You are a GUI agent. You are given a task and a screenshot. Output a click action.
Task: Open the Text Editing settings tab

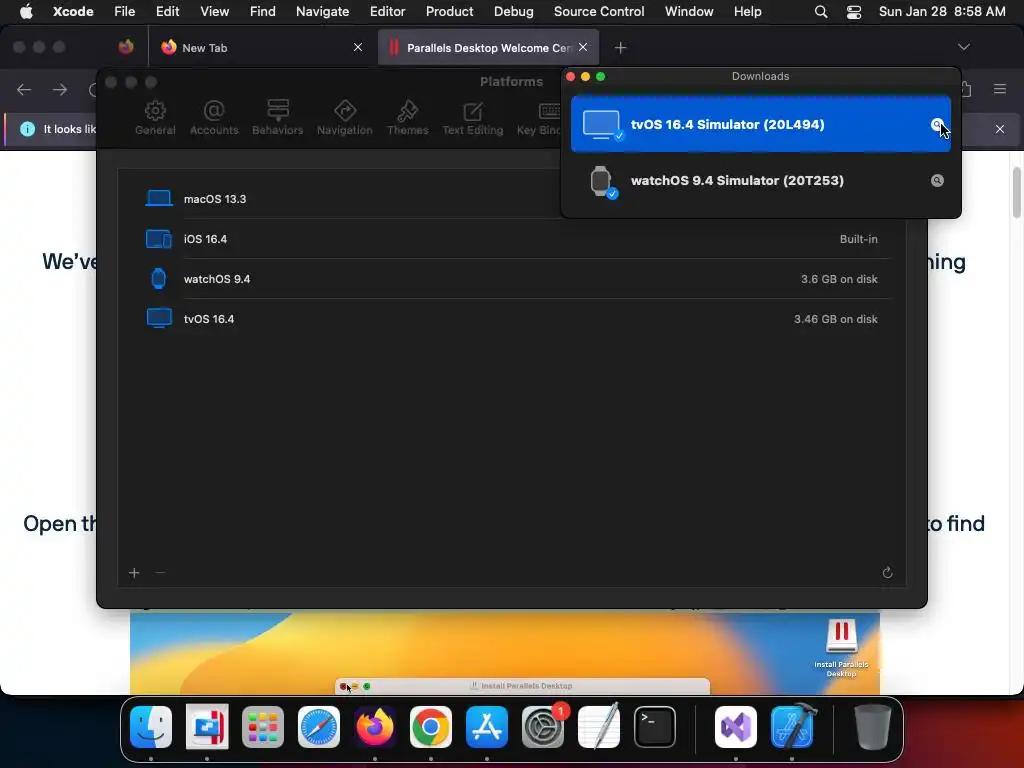click(473, 118)
